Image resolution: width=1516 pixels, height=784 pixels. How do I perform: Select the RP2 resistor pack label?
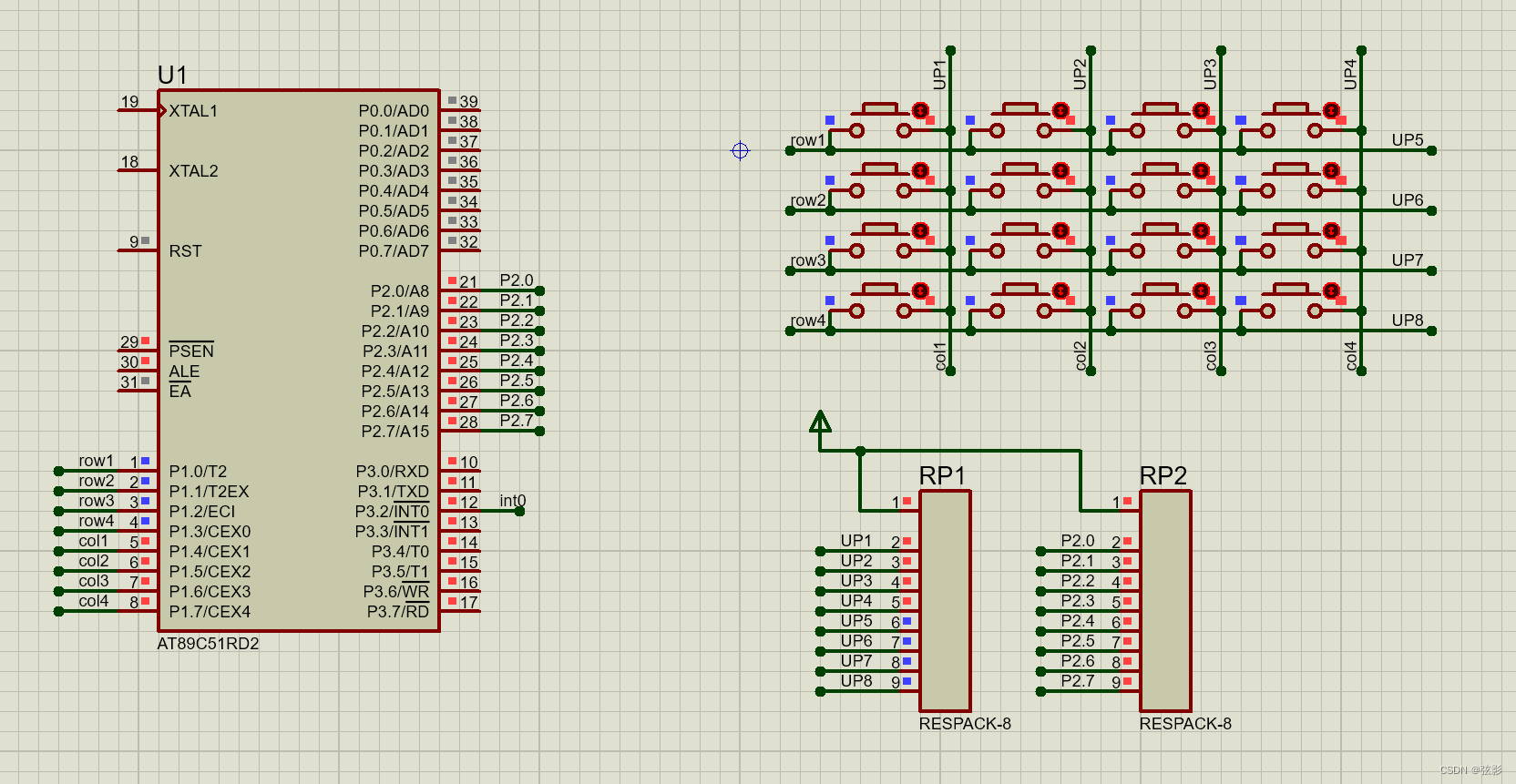(1163, 475)
